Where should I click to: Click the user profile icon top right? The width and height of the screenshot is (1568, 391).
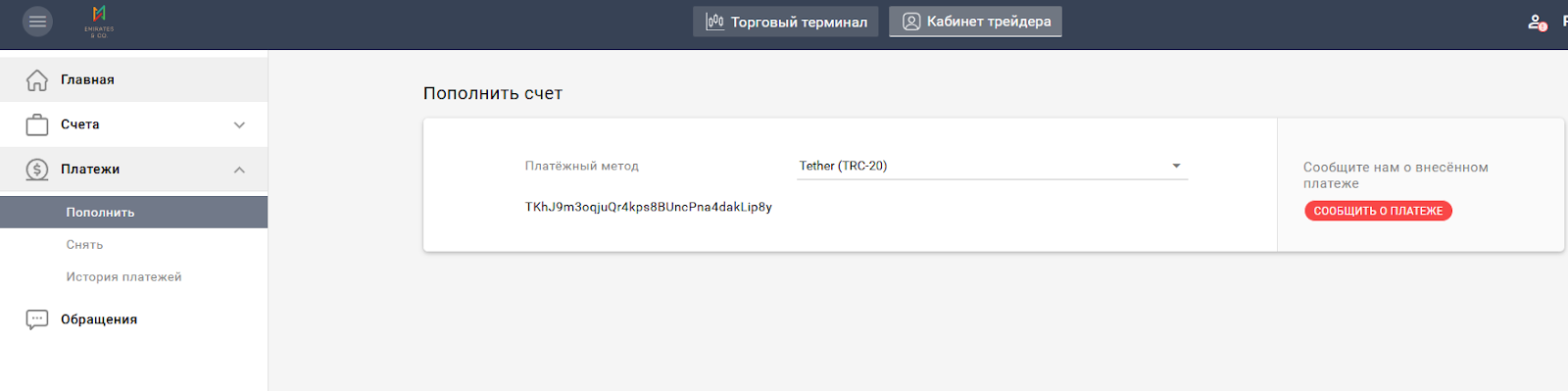coord(1537,22)
